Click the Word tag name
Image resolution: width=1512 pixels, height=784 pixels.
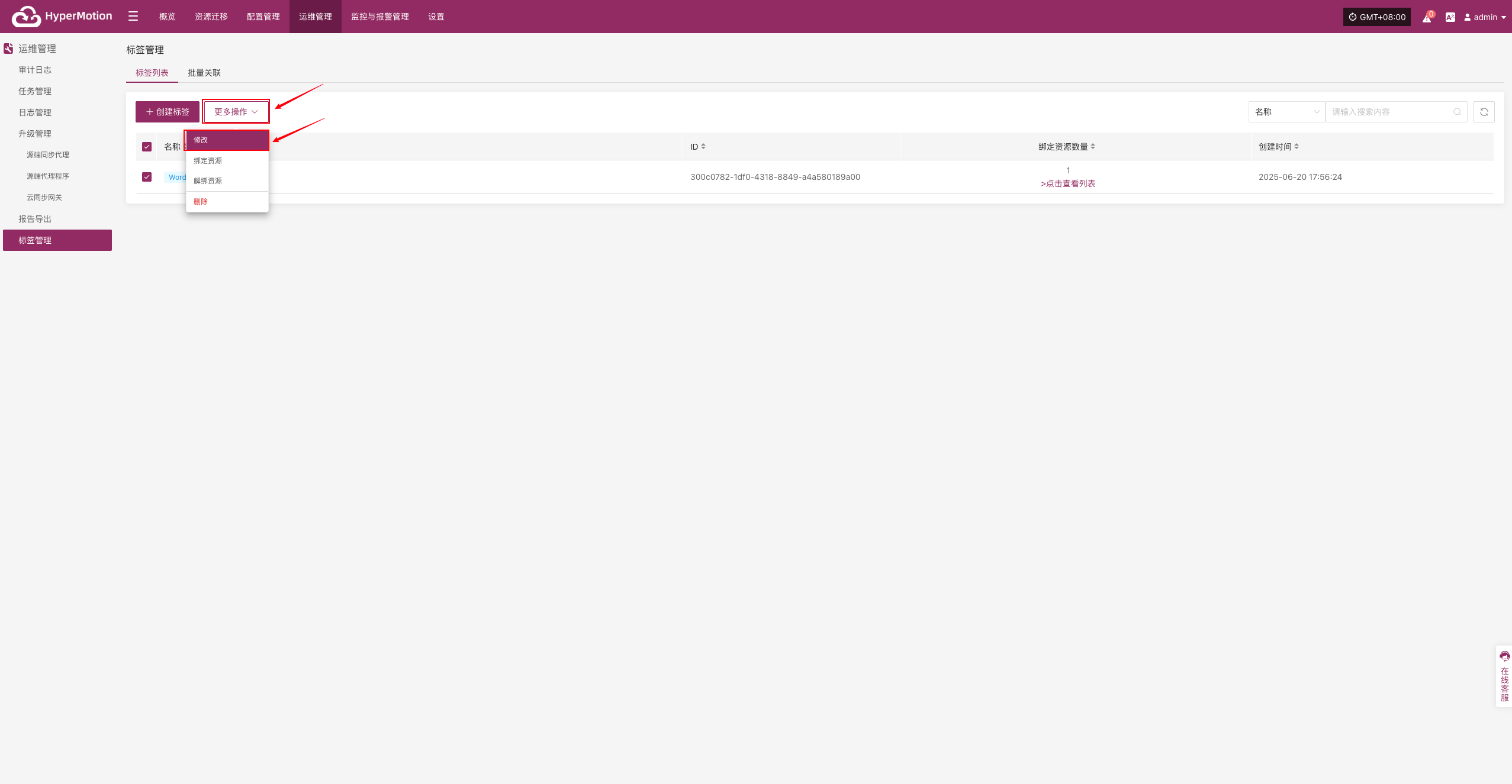tap(176, 178)
